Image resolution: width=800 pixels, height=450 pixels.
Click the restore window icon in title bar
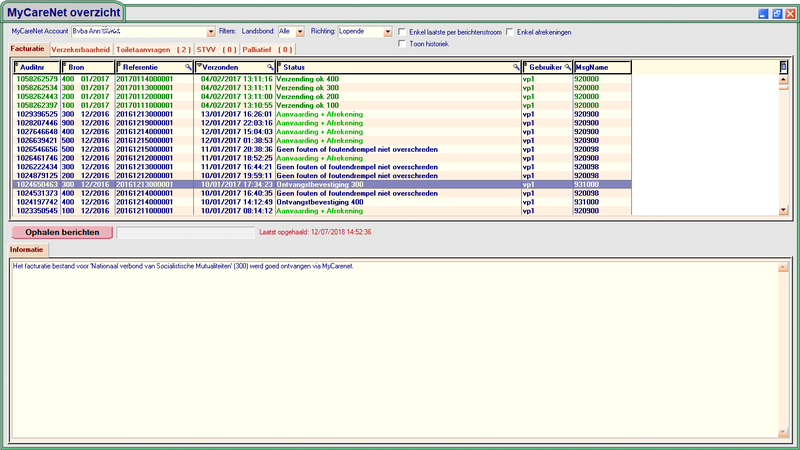776,14
